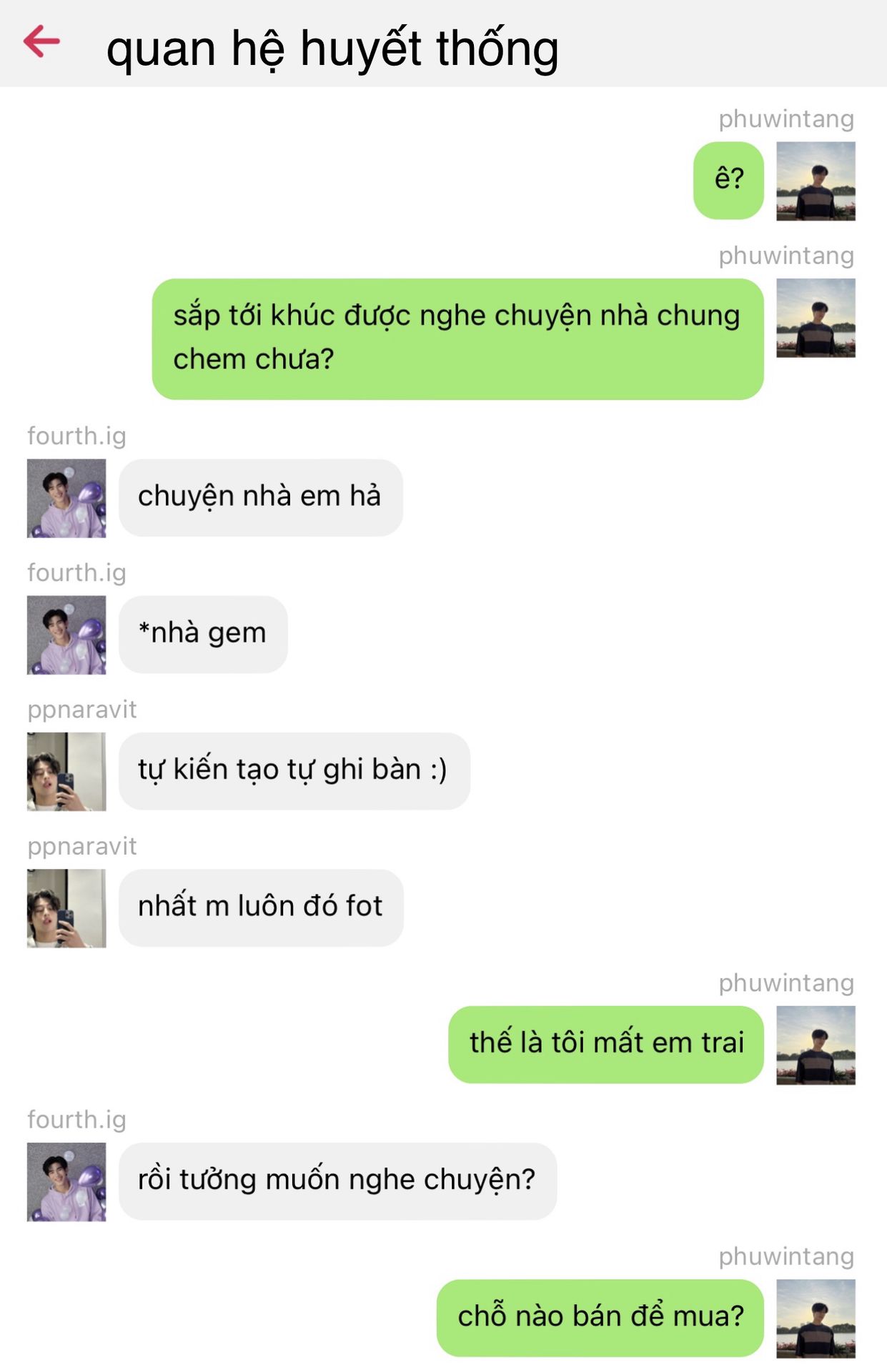Image resolution: width=887 pixels, height=1372 pixels.
Task: Tap avatar beside "thế là tôi mất em trai"
Action: 816,1045
